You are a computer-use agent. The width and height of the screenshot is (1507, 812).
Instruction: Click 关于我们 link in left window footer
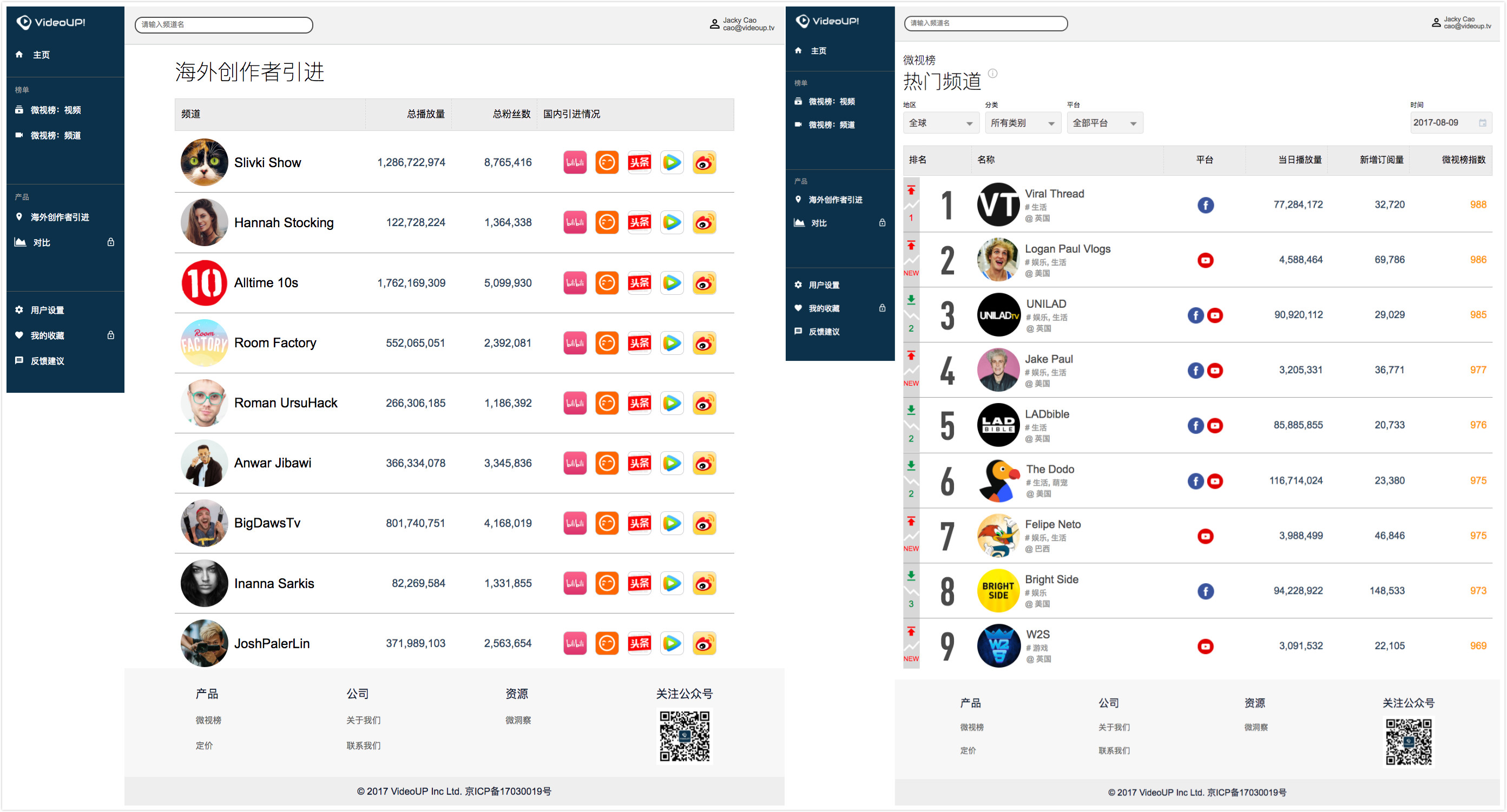pos(363,720)
